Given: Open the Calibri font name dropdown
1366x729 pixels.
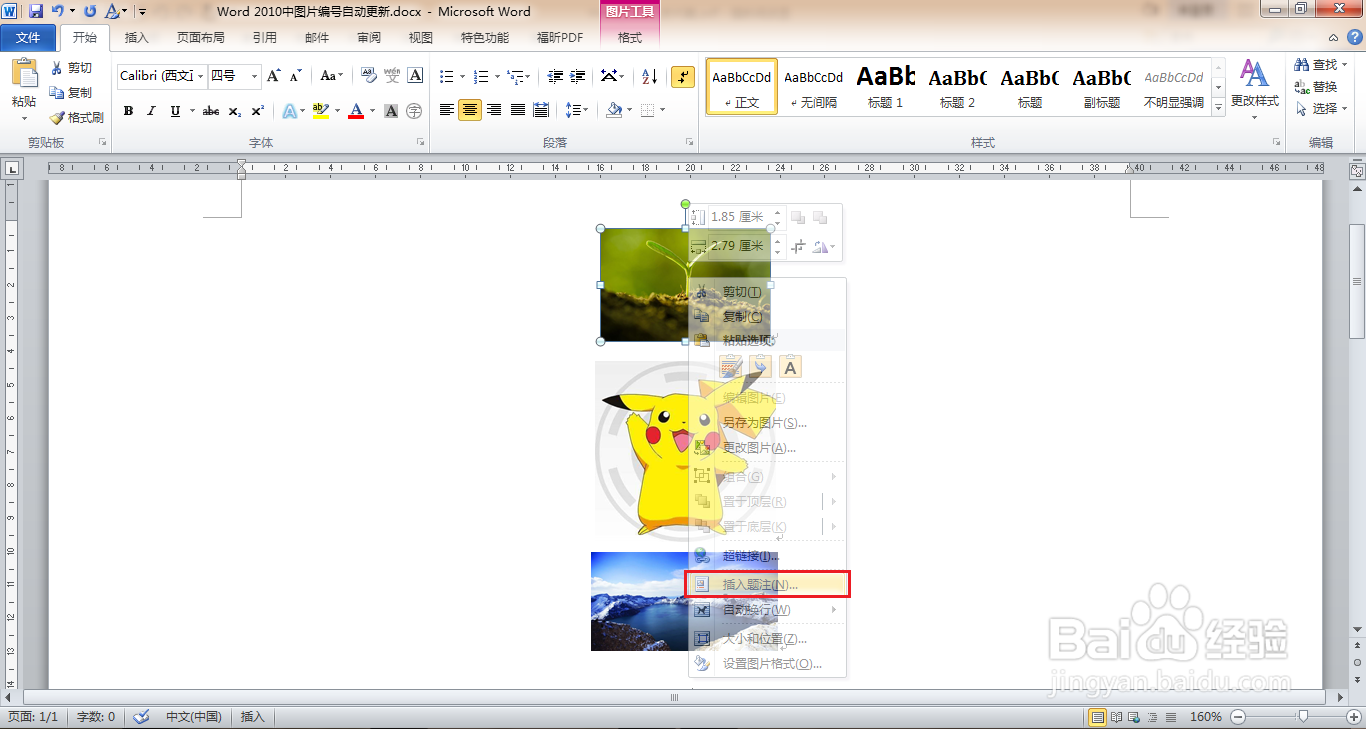Looking at the screenshot, I should click(201, 76).
